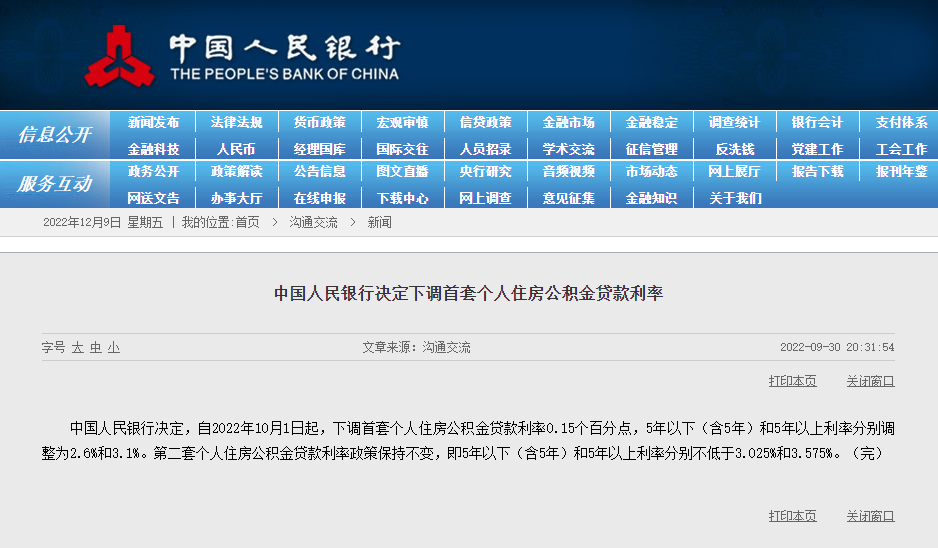938x548 pixels.
Task: Set font size to 大
Action: [x=78, y=348]
